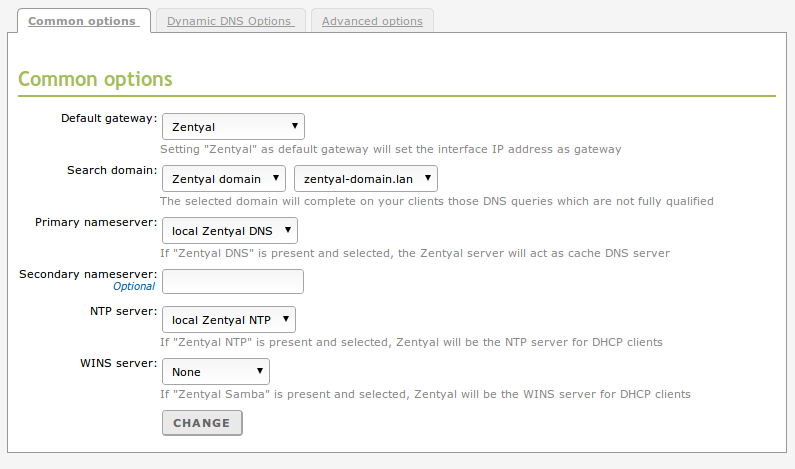Image resolution: width=795 pixels, height=469 pixels.
Task: Click the WINS server field label
Action: pos(119,364)
